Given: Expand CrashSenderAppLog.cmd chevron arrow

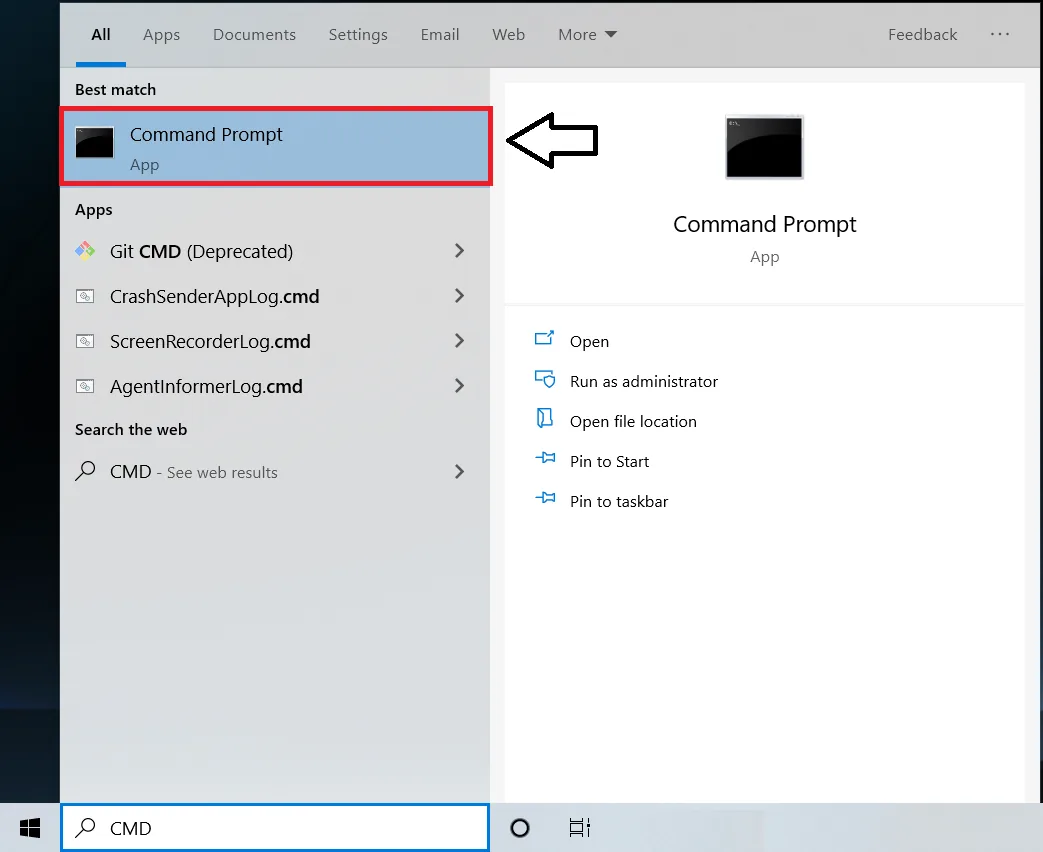Looking at the screenshot, I should [459, 296].
